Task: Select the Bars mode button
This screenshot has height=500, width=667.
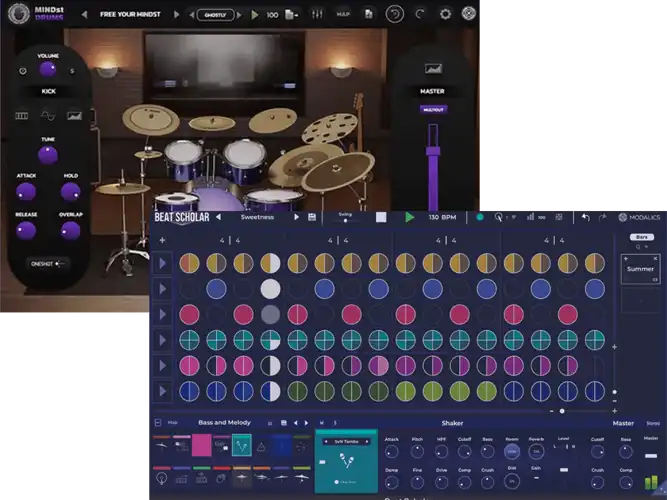Action: (x=642, y=237)
